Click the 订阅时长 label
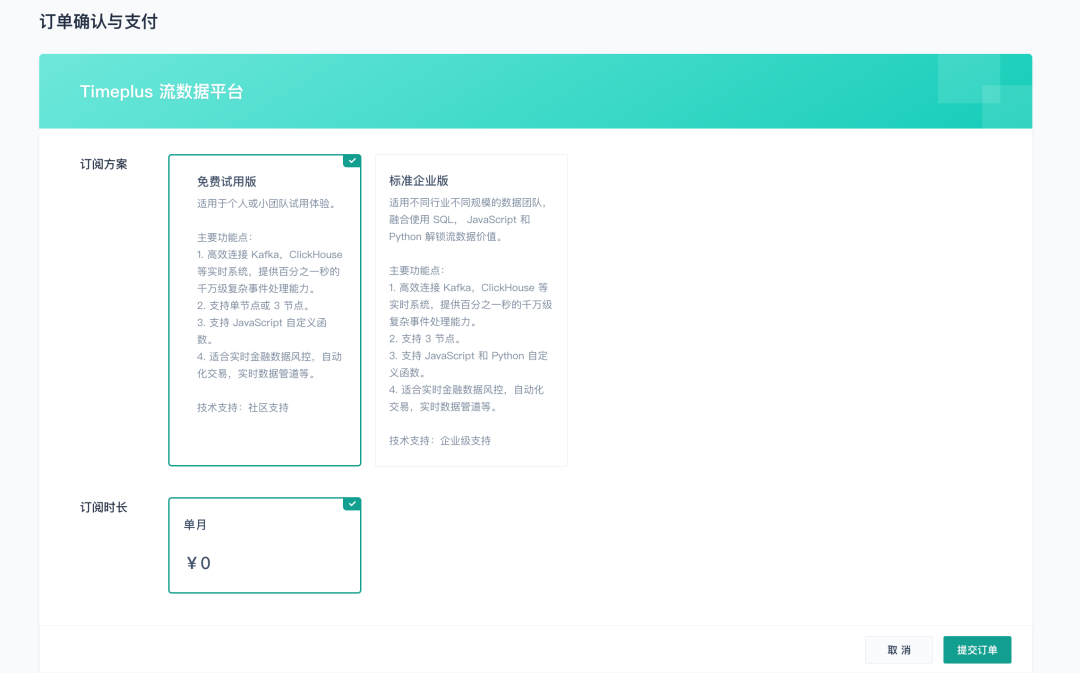The height and width of the screenshot is (673, 1080). (x=103, y=507)
